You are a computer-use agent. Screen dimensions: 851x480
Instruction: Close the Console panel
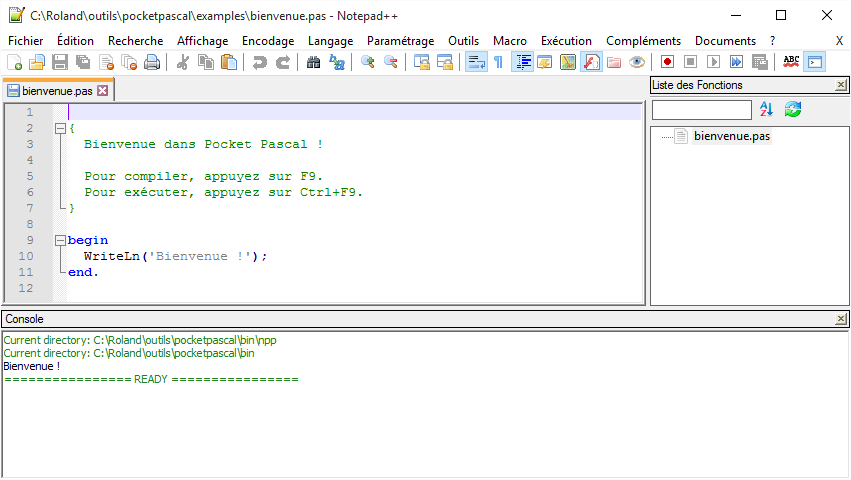click(841, 319)
